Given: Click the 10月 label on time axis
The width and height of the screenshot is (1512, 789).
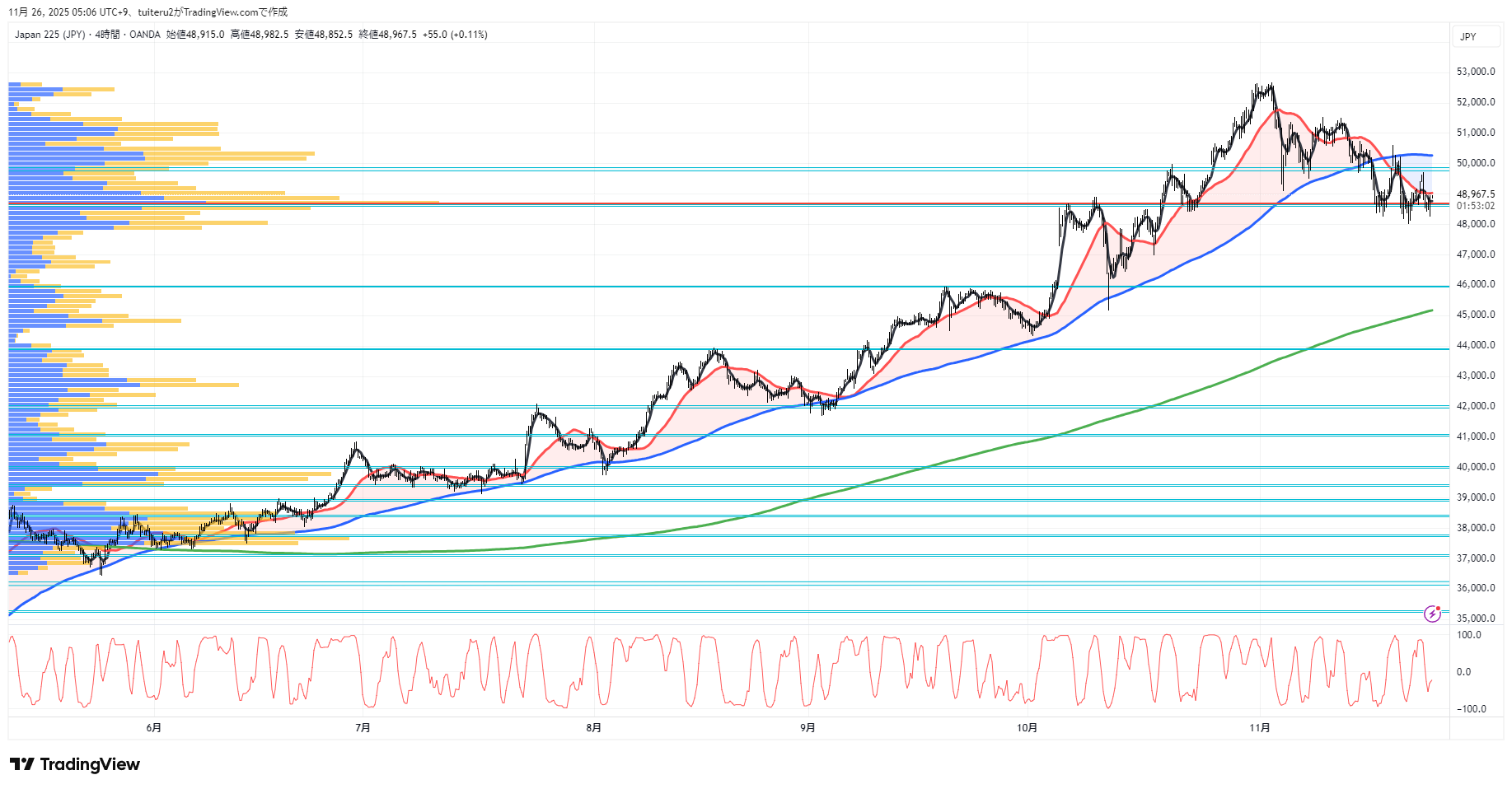Looking at the screenshot, I should pyautogui.click(x=1027, y=727).
